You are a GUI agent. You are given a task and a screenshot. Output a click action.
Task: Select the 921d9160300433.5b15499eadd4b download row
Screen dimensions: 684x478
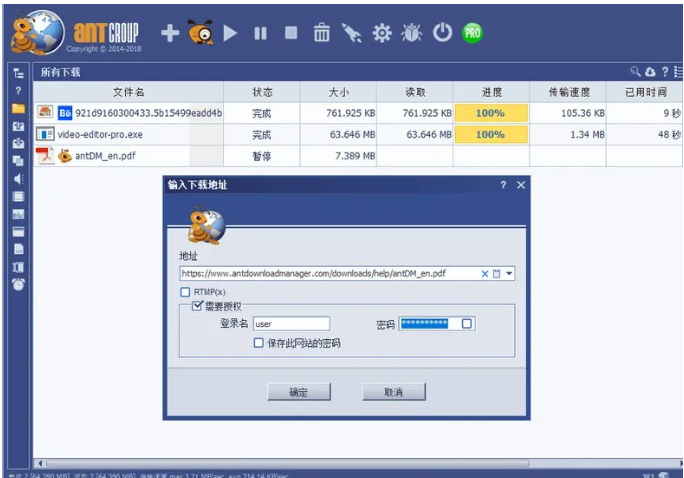coord(358,113)
